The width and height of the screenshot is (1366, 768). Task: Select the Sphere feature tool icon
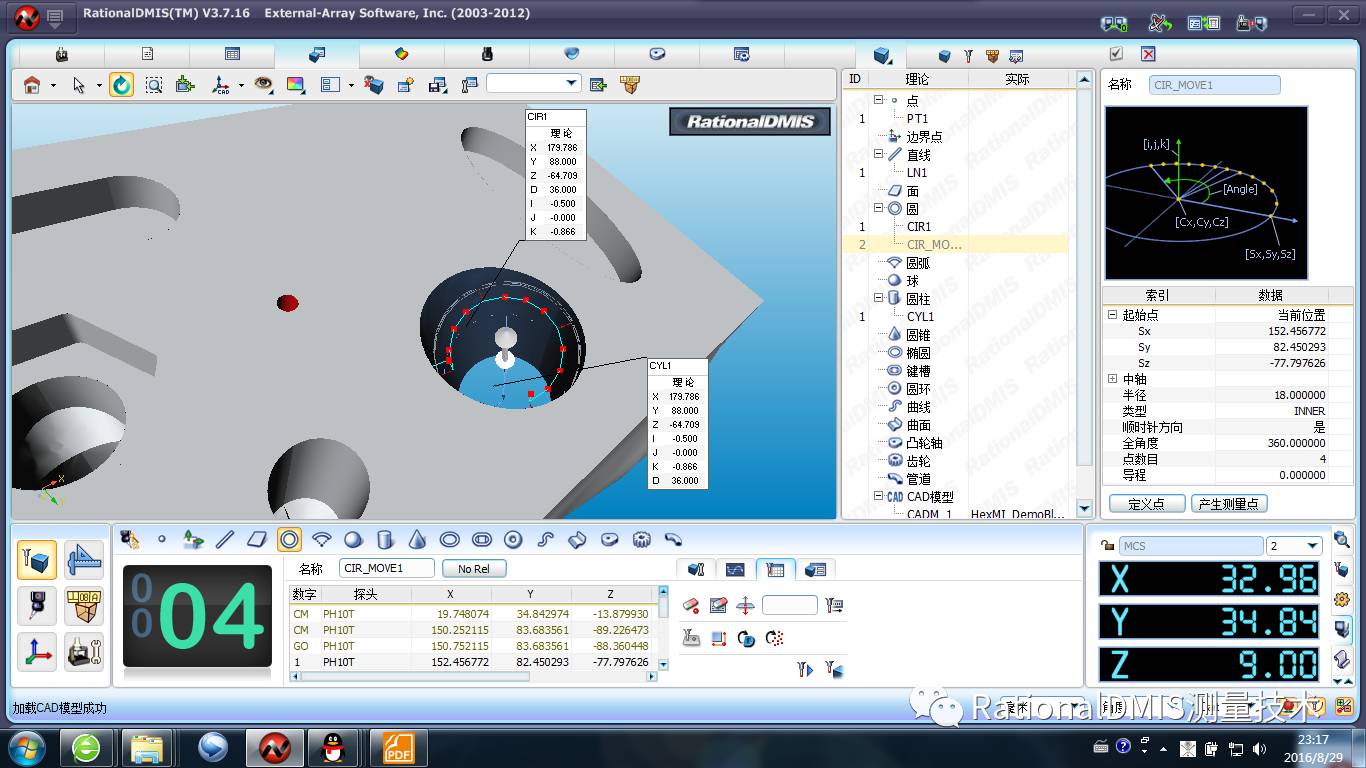pyautogui.click(x=353, y=540)
